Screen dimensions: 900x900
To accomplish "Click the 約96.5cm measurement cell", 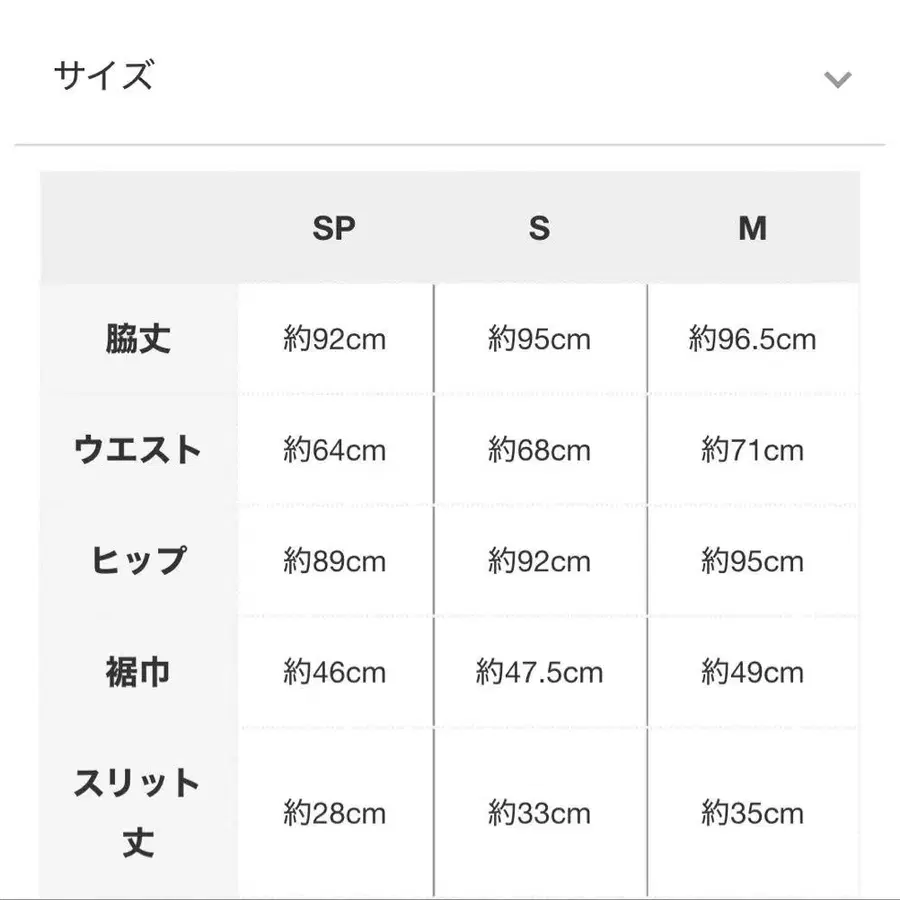I will [x=753, y=340].
